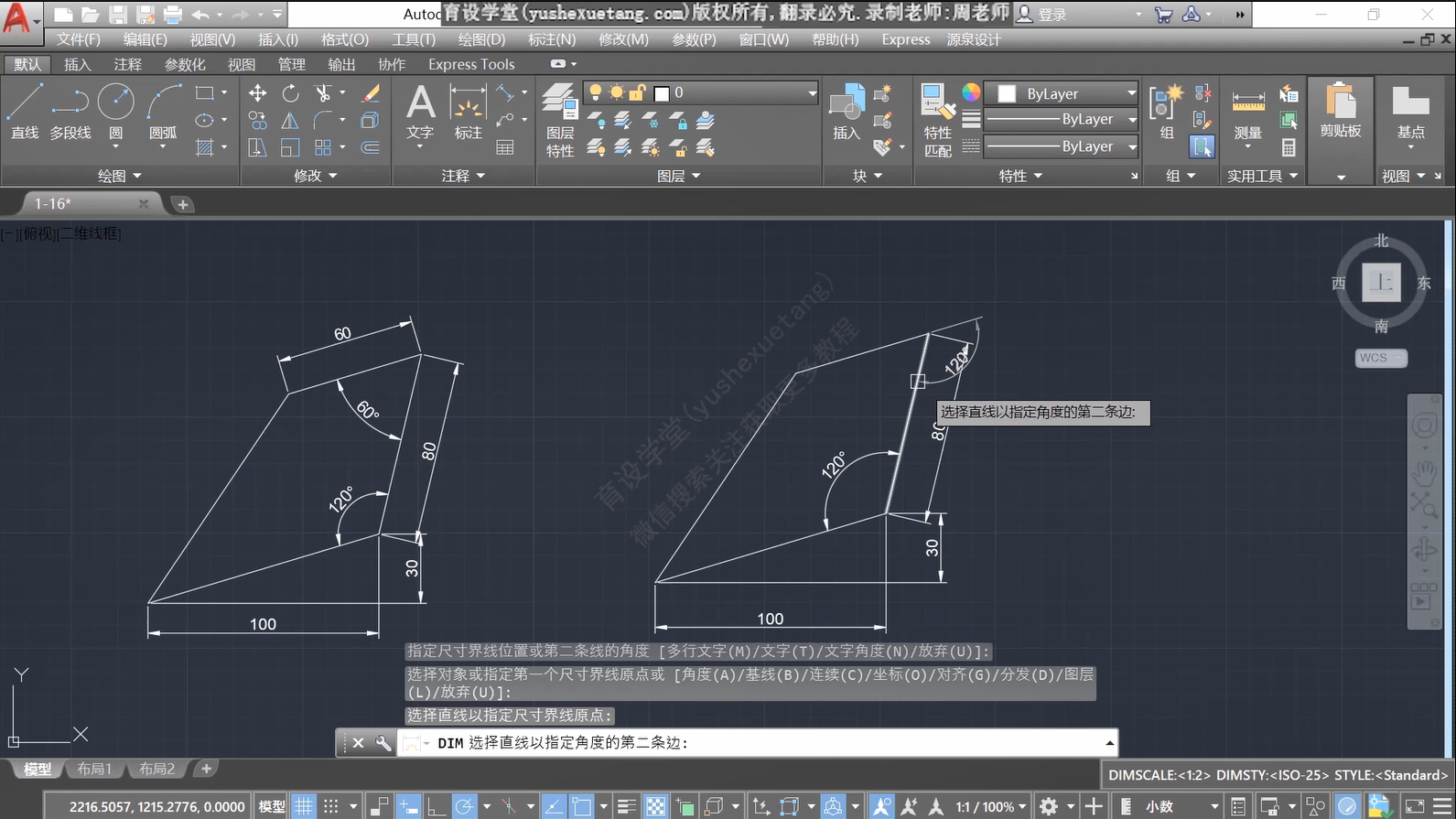Toggle dynamic input in status bar
The image size is (1456, 819).
tap(408, 806)
